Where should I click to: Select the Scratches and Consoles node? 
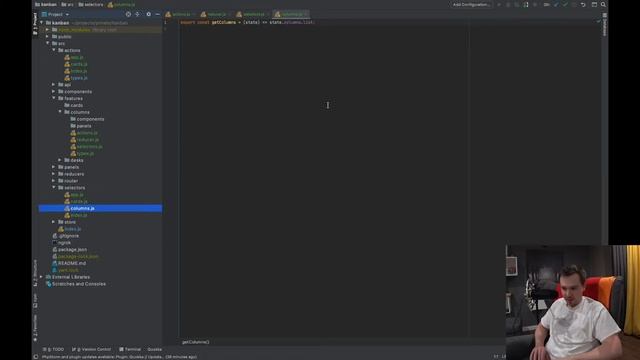pos(76,284)
